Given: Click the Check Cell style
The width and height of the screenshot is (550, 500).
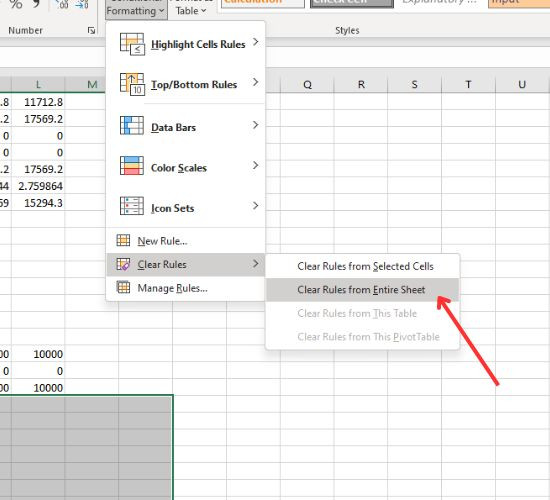Looking at the screenshot, I should (x=352, y=4).
